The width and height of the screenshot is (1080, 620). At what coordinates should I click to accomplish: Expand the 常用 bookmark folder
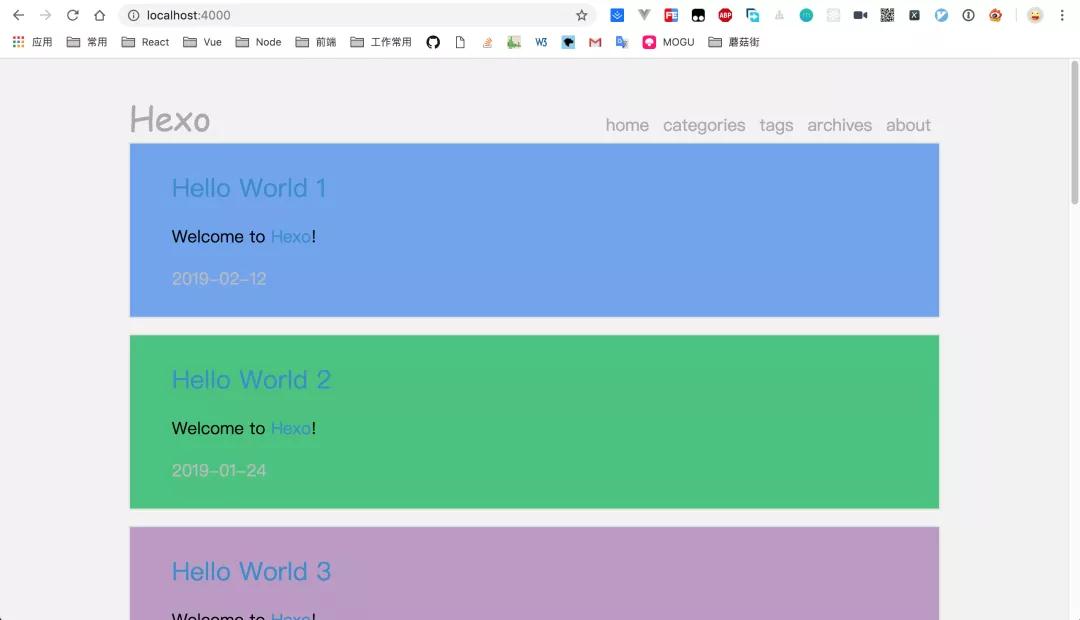pos(87,42)
